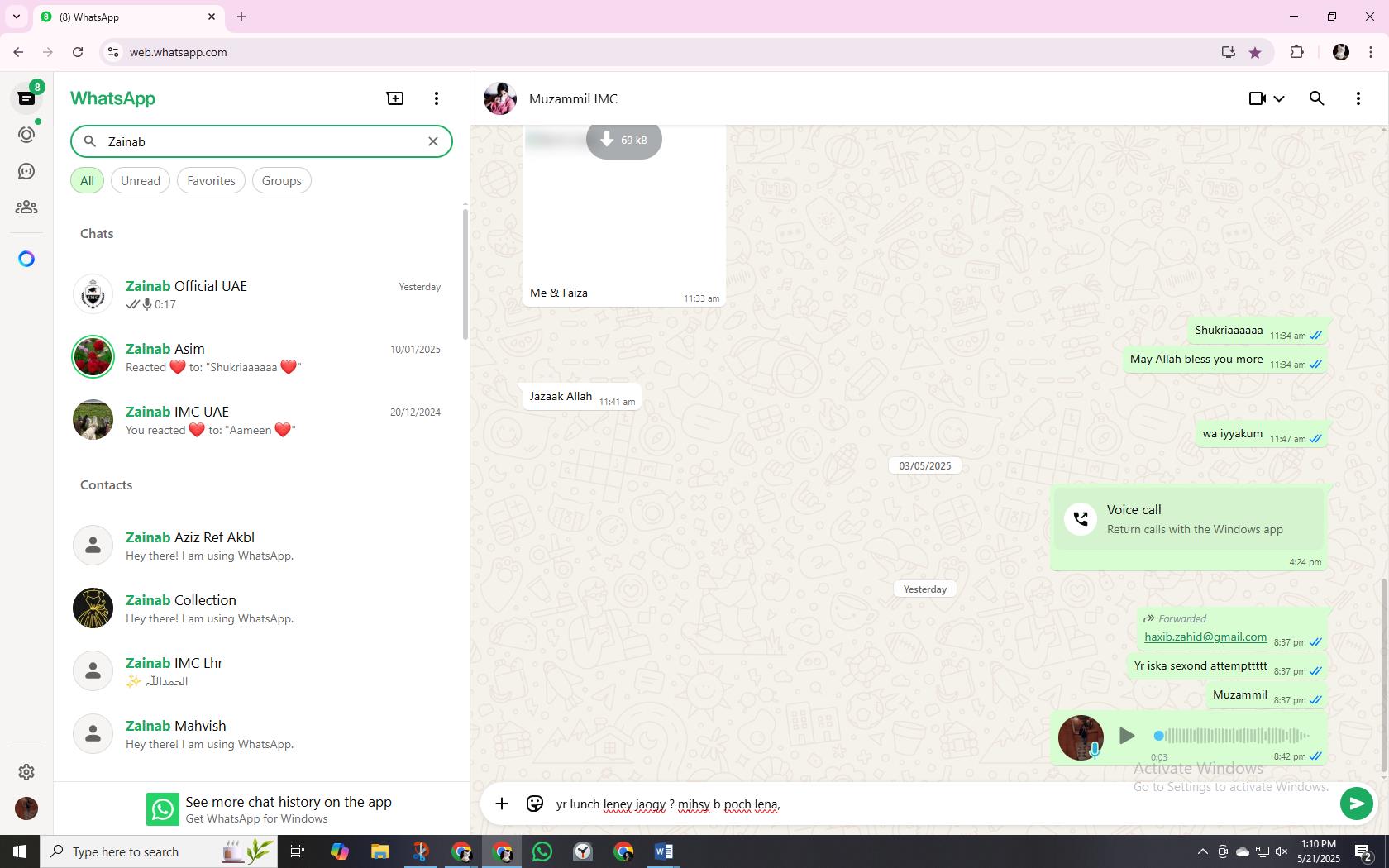1389x868 pixels.
Task: Open Task View on the taskbar
Action: click(298, 851)
